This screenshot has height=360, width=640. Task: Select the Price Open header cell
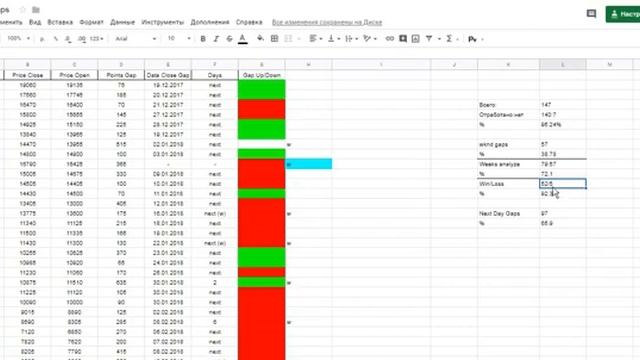[74, 75]
